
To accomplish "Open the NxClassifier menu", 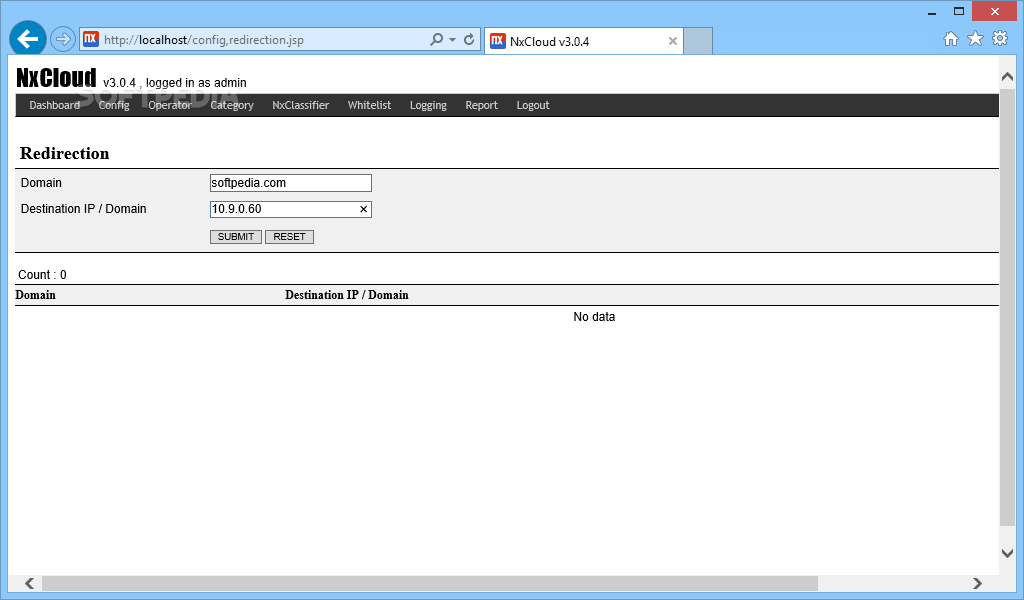I will point(300,105).
